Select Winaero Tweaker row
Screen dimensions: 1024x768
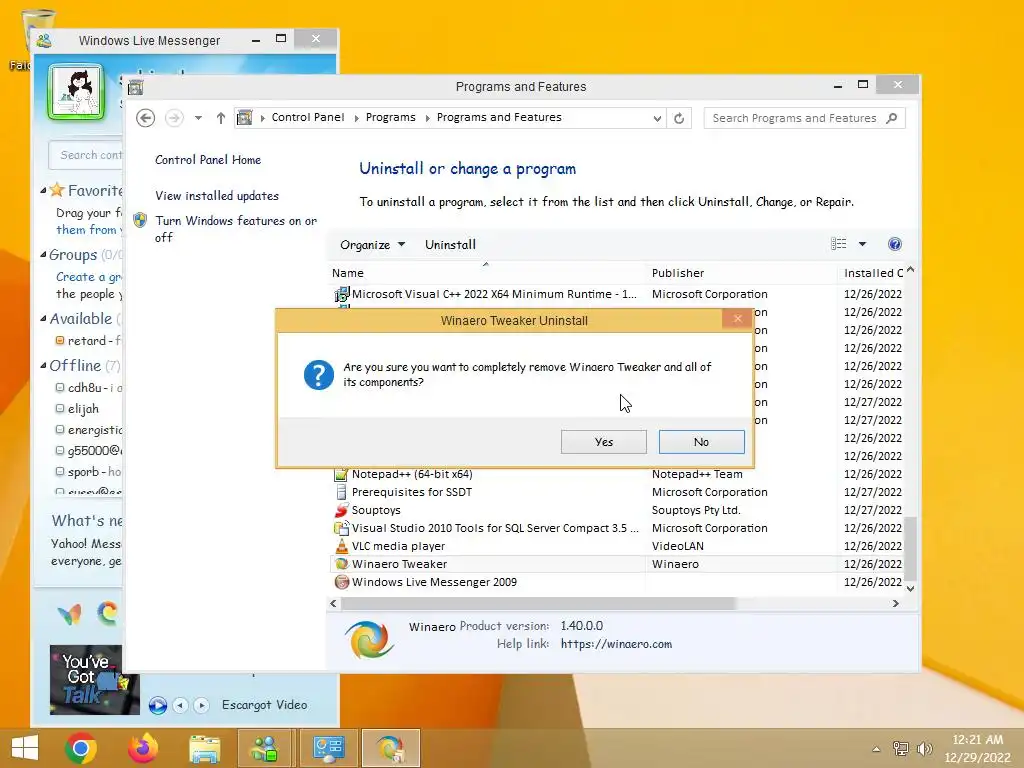pos(616,564)
